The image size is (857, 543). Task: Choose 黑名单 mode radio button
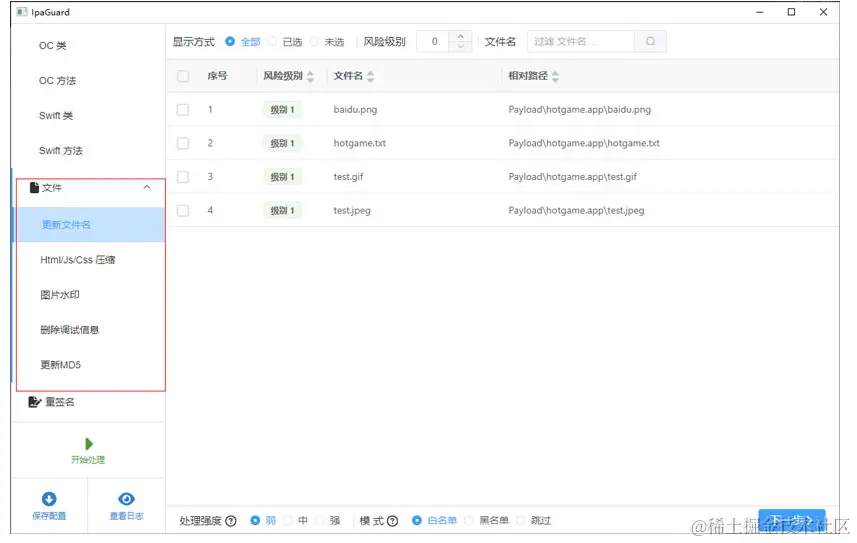[468, 521]
